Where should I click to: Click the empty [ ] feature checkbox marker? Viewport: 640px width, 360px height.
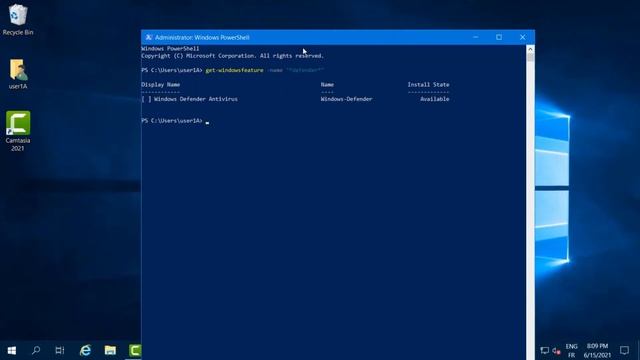[x=146, y=99]
